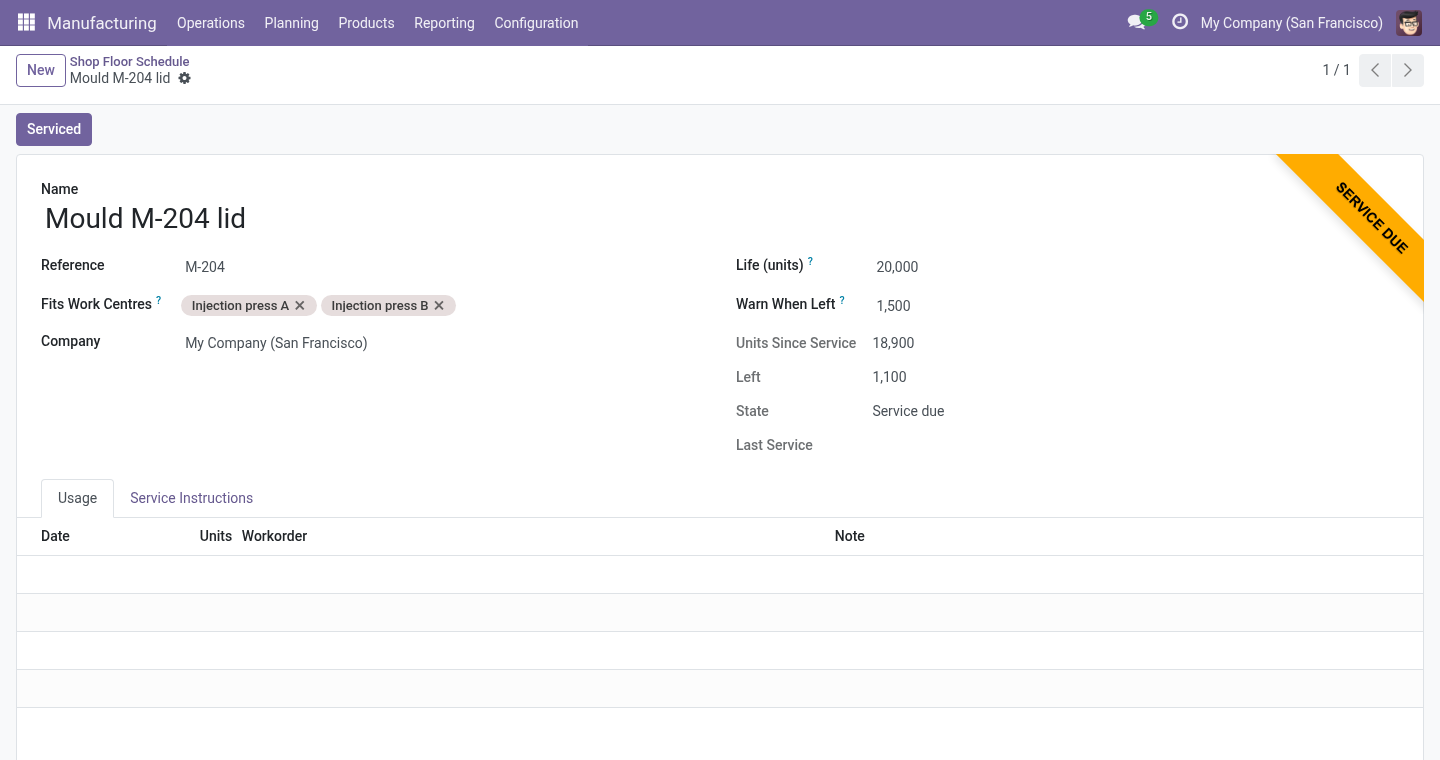The image size is (1440, 760).
Task: Show help tooltip for Fits Work Centres
Action: pyautogui.click(x=158, y=300)
